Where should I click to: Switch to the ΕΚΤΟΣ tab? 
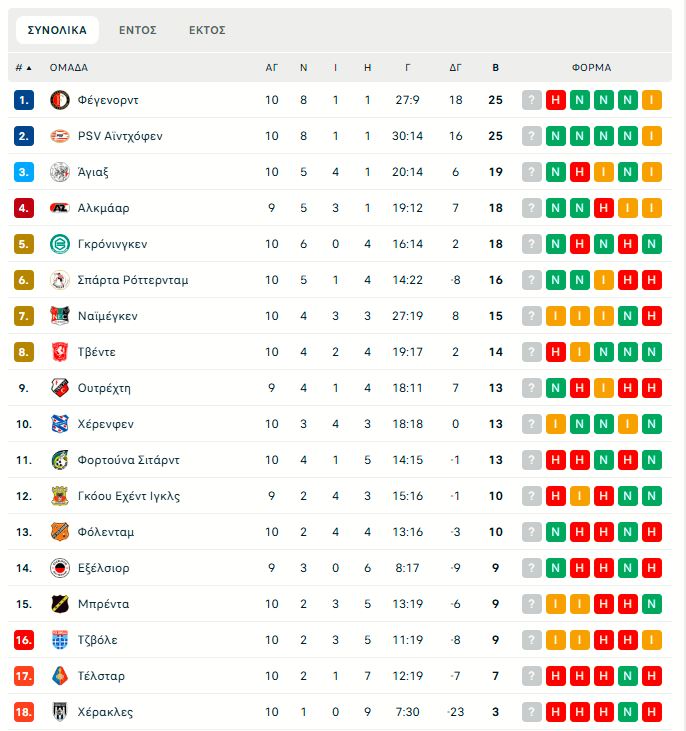(207, 30)
